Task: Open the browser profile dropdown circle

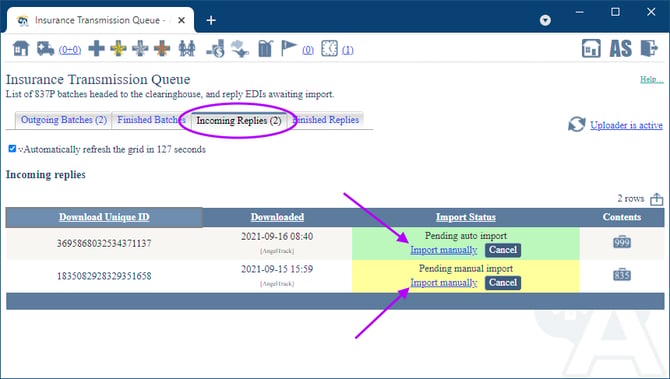Action: pos(545,20)
